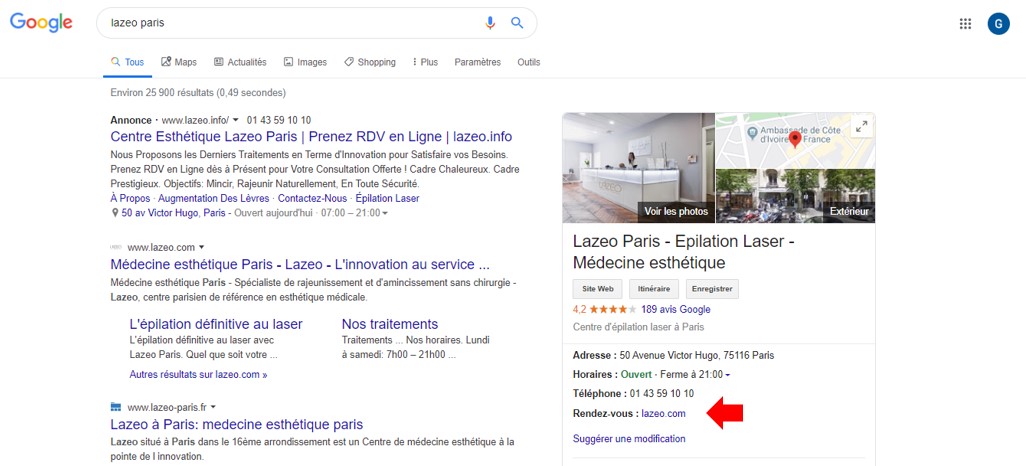Click the Site Web button
Viewport: 1026px width, 466px height.
pos(598,289)
